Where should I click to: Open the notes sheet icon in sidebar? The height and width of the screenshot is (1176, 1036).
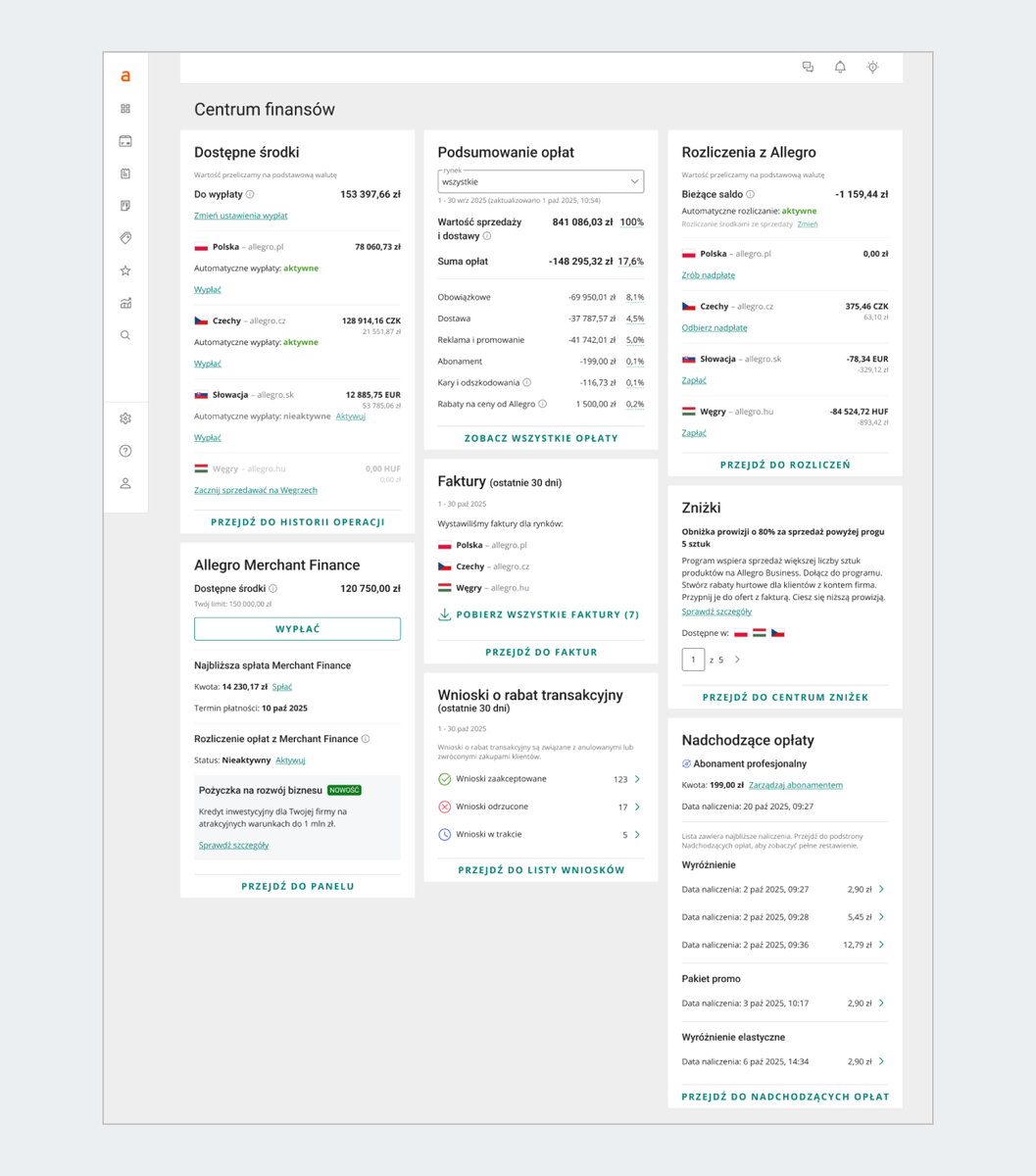point(125,206)
